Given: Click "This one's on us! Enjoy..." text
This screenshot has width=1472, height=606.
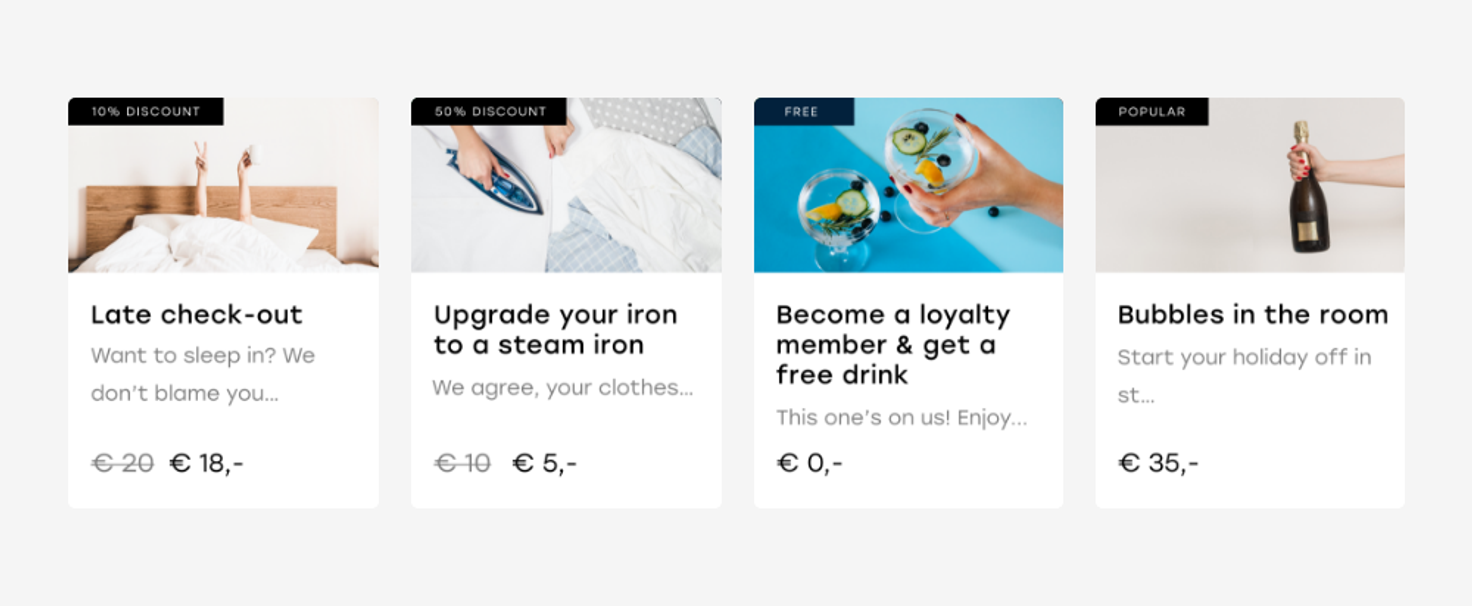Looking at the screenshot, I should point(901,418).
